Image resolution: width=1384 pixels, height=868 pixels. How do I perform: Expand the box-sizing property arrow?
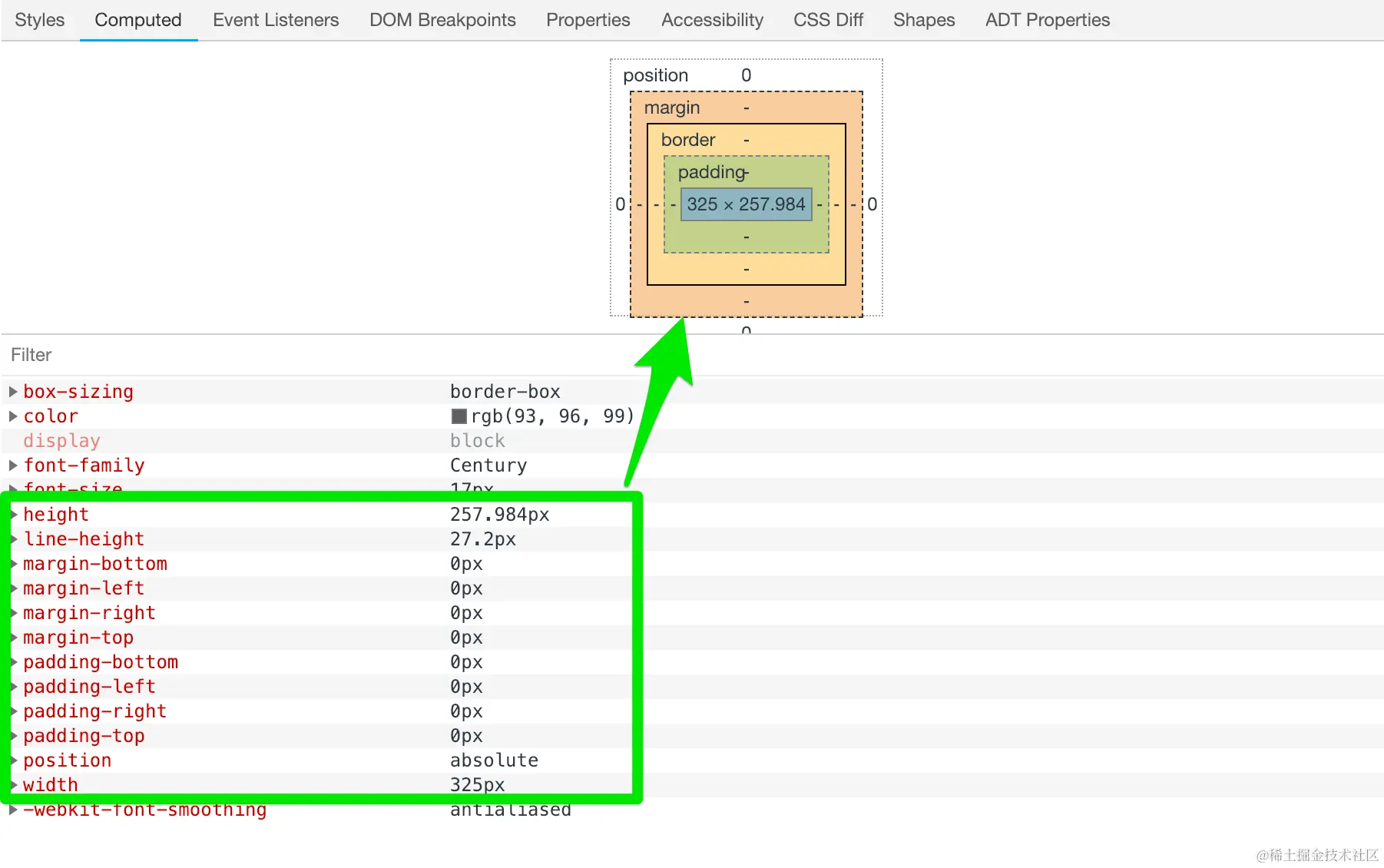[13, 392]
